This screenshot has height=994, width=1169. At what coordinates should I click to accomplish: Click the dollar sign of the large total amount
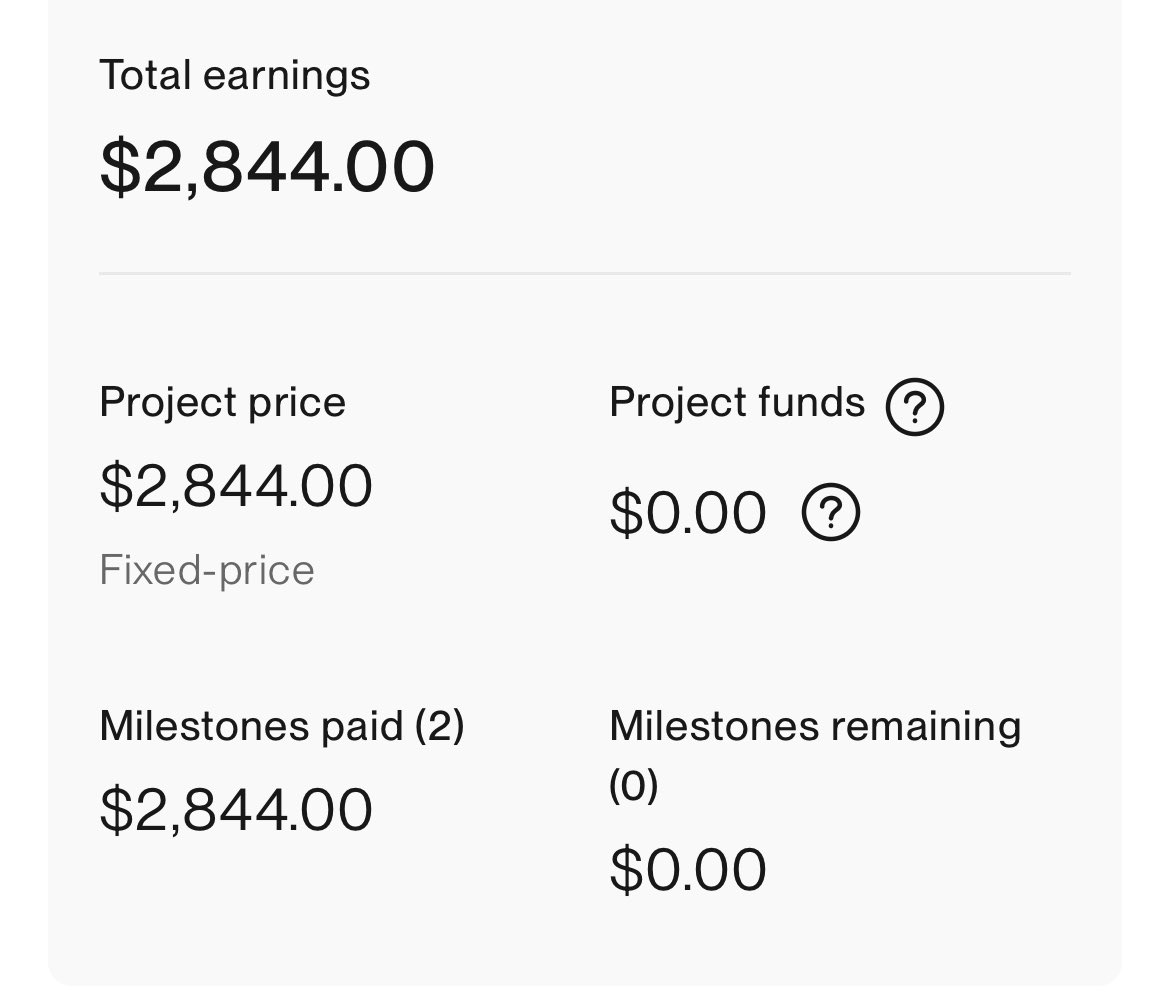coord(117,167)
